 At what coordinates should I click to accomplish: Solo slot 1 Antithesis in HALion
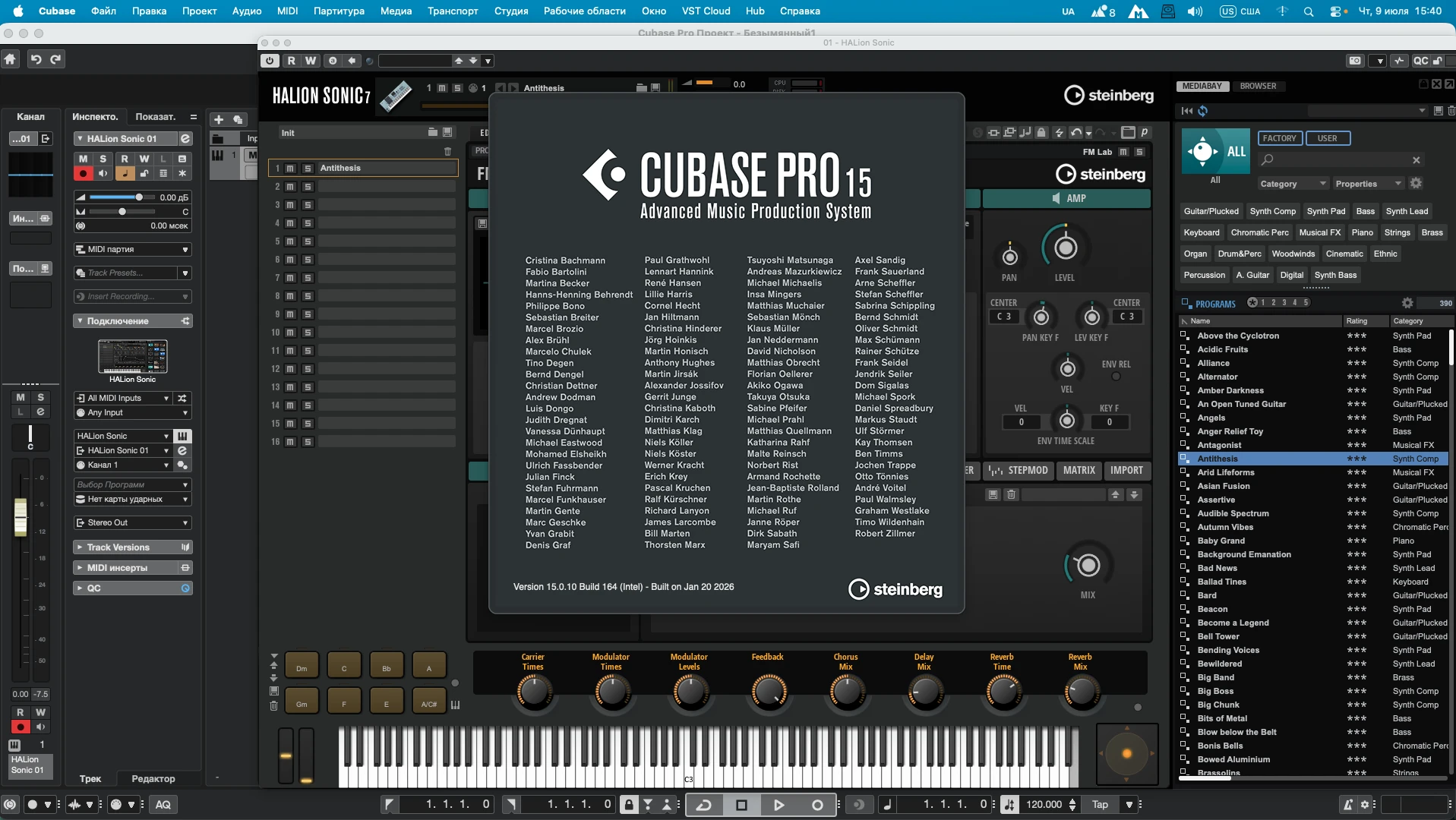[308, 169]
